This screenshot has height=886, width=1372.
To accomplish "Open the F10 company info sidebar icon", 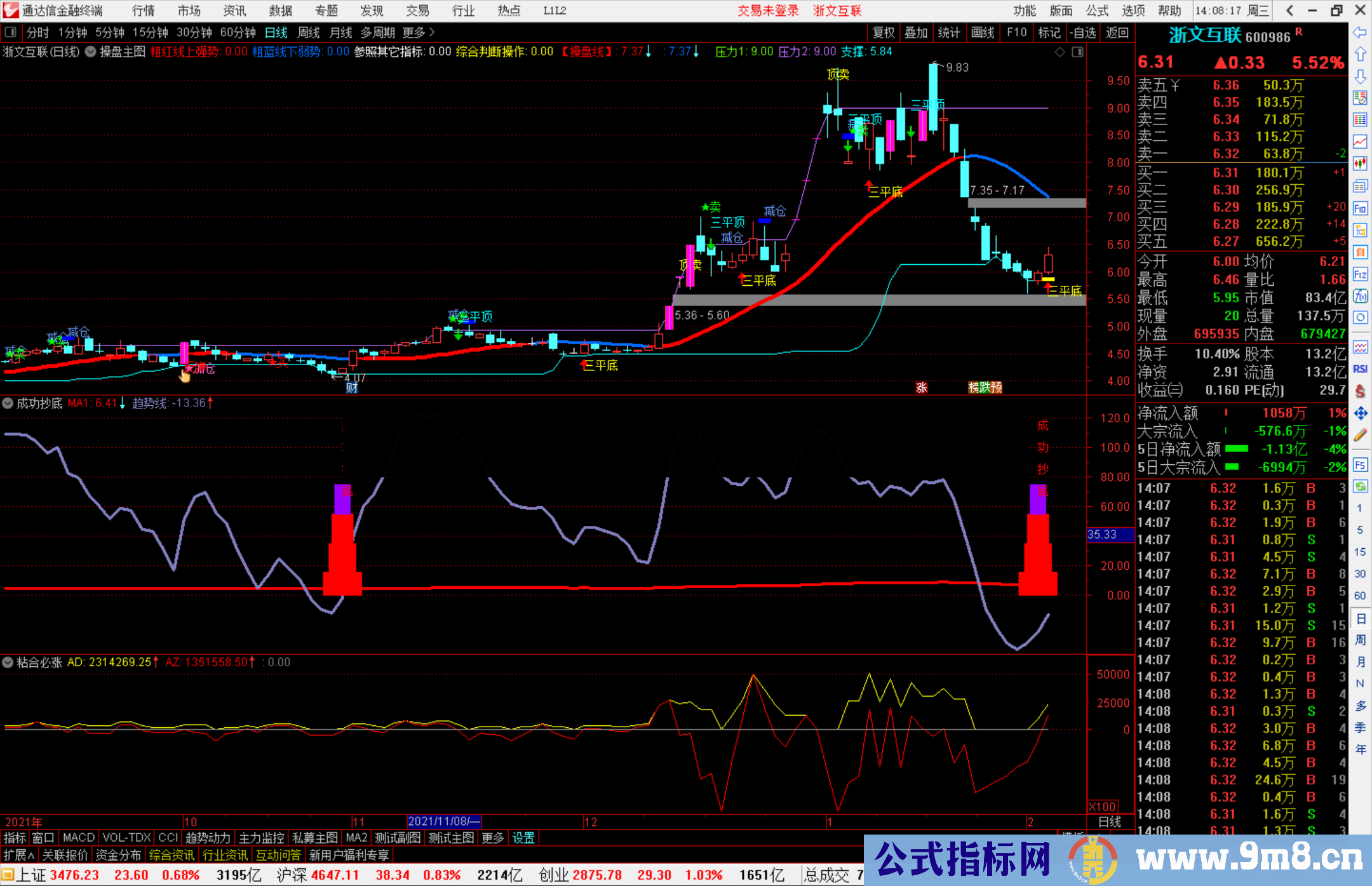I will pos(1360,208).
